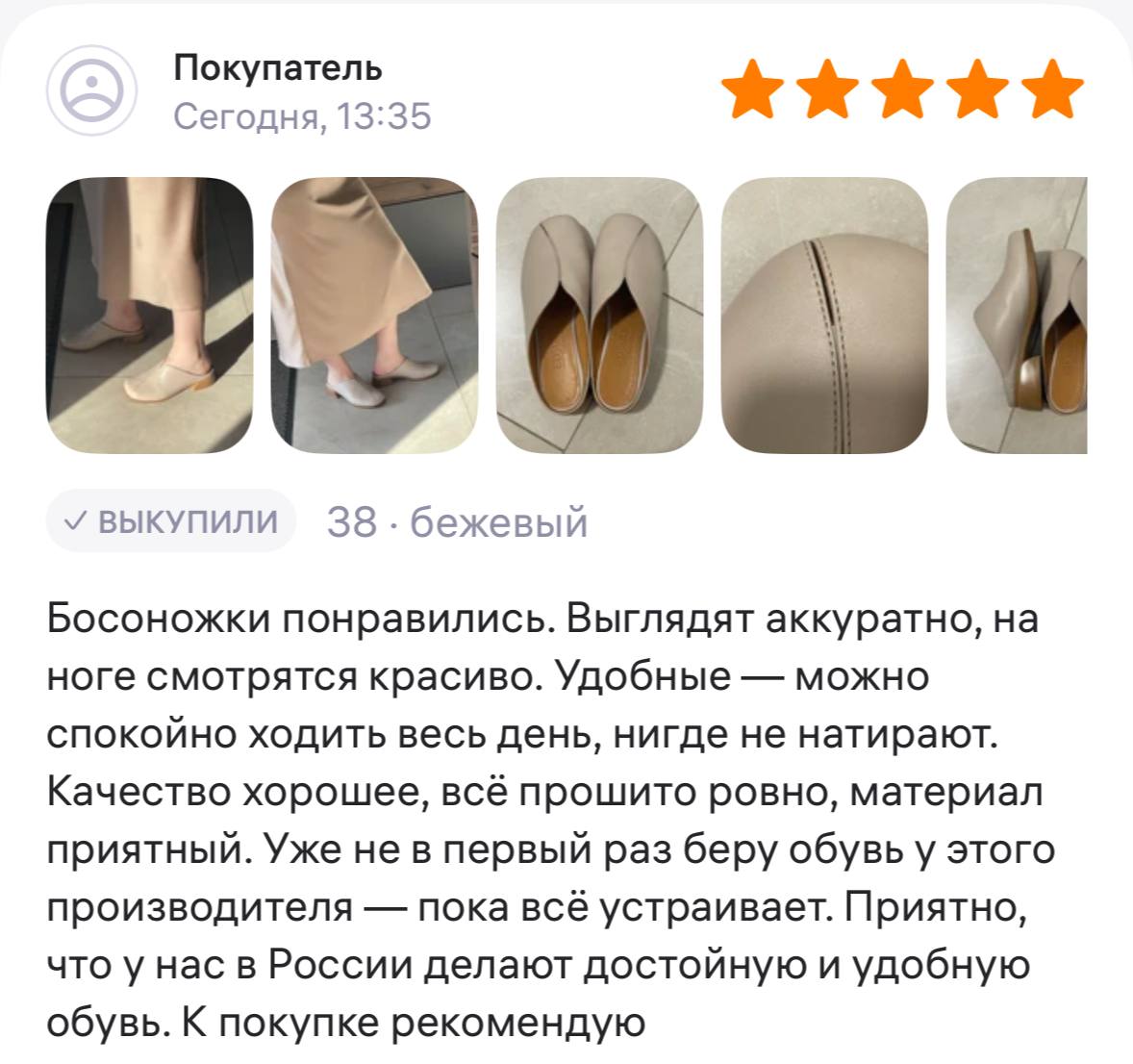Open the buyer's sad-face avatar icon

coord(91,90)
